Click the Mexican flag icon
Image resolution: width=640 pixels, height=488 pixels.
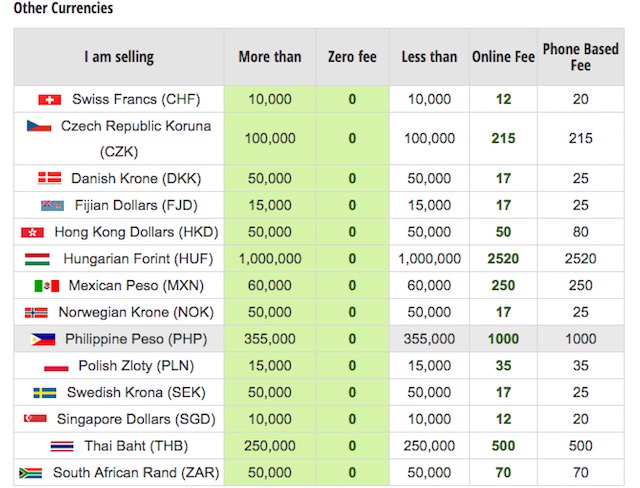click(x=47, y=286)
